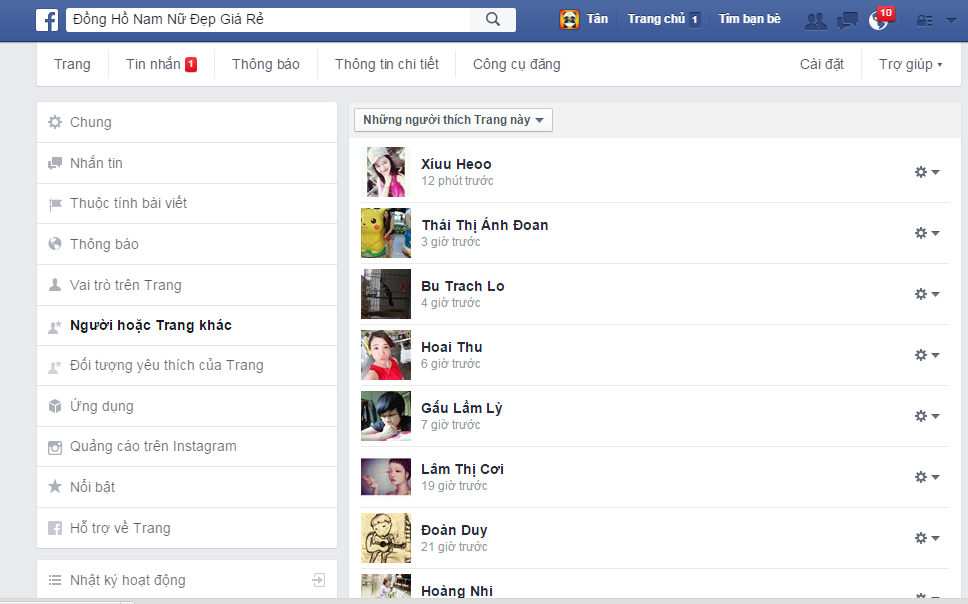Click the cube icon beside Ứng dụng
Screen dimensions: 968x604
click(55, 406)
